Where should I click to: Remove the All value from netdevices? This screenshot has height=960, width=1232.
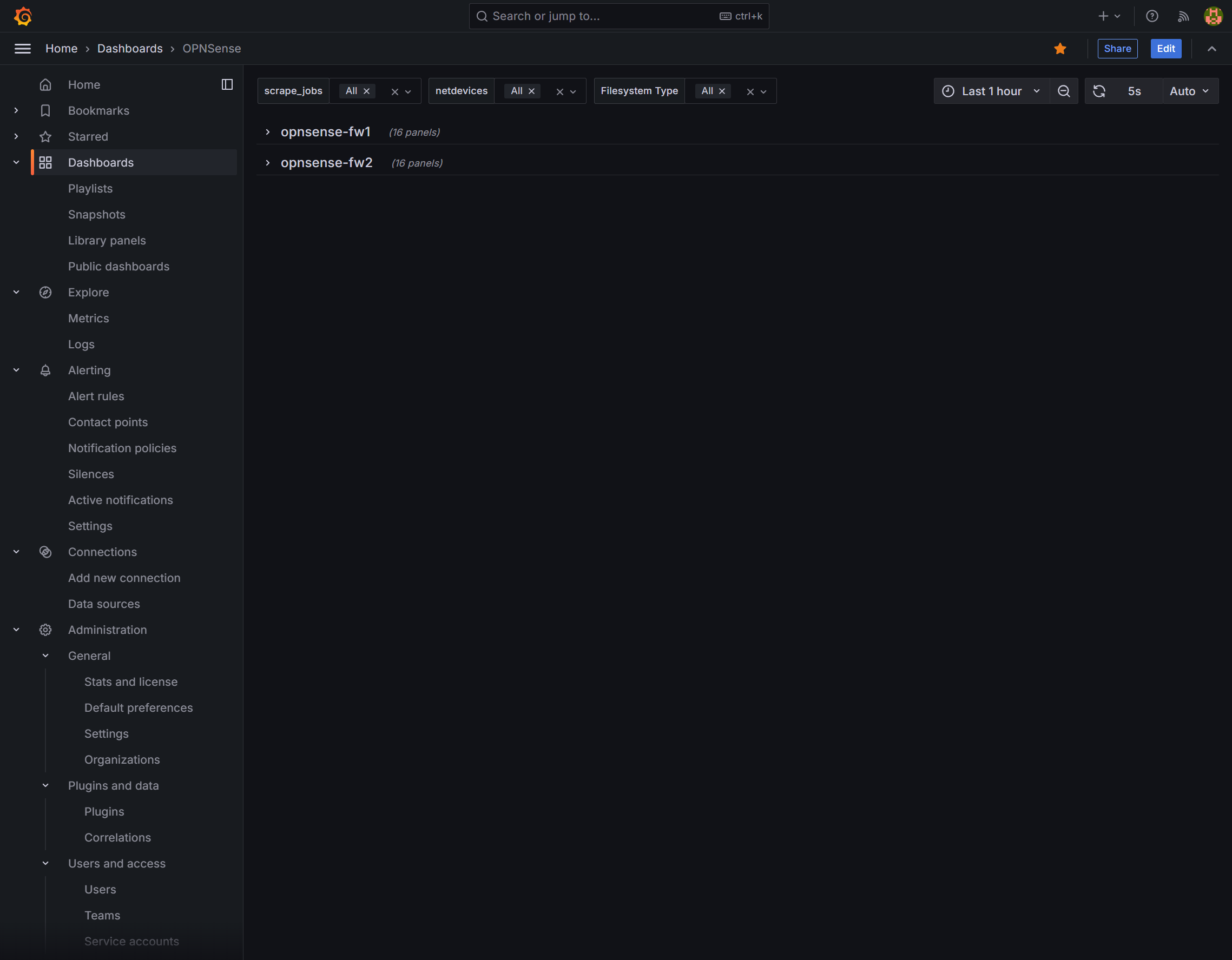click(531, 91)
